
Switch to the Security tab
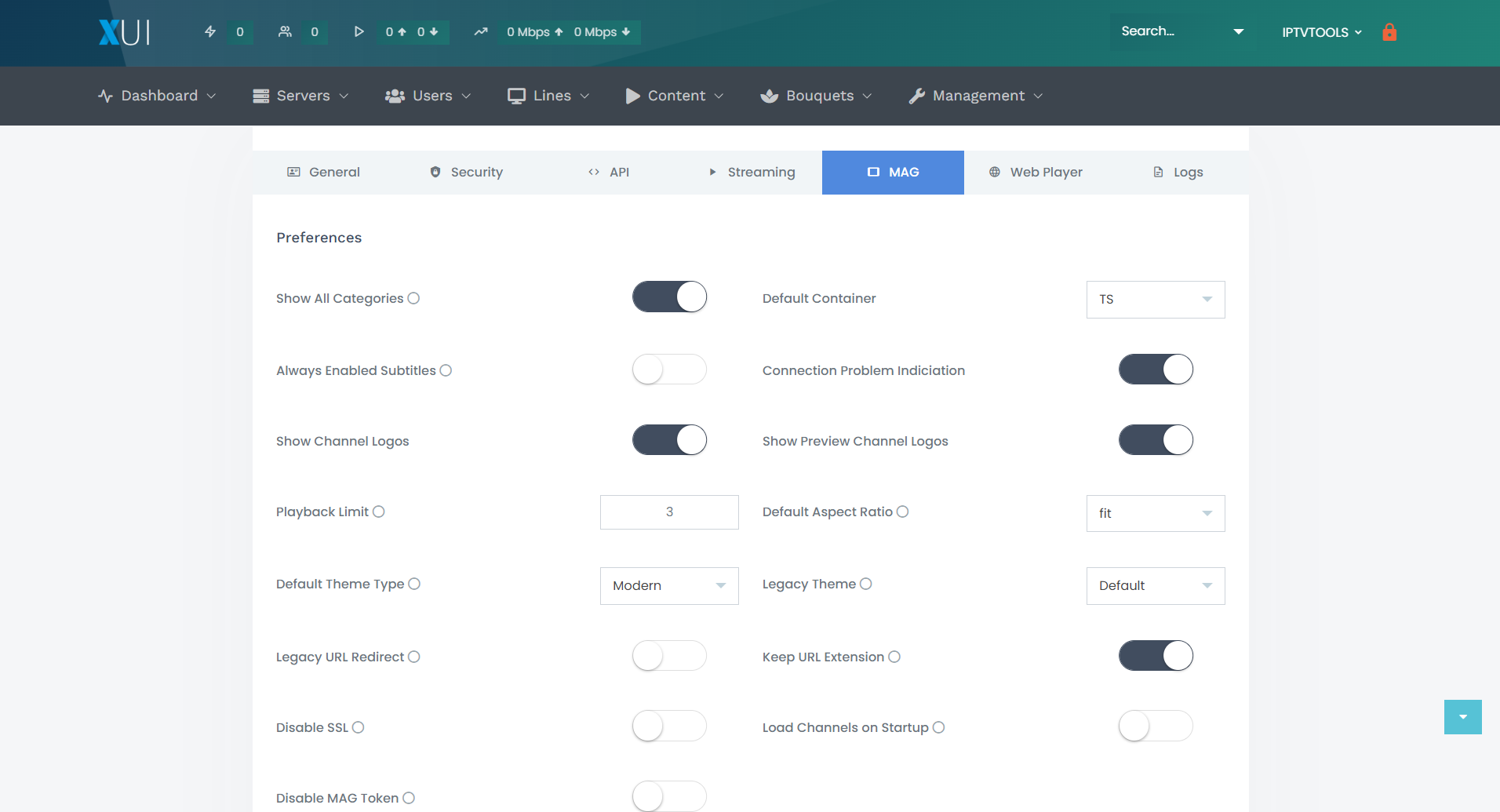pyautogui.click(x=466, y=173)
